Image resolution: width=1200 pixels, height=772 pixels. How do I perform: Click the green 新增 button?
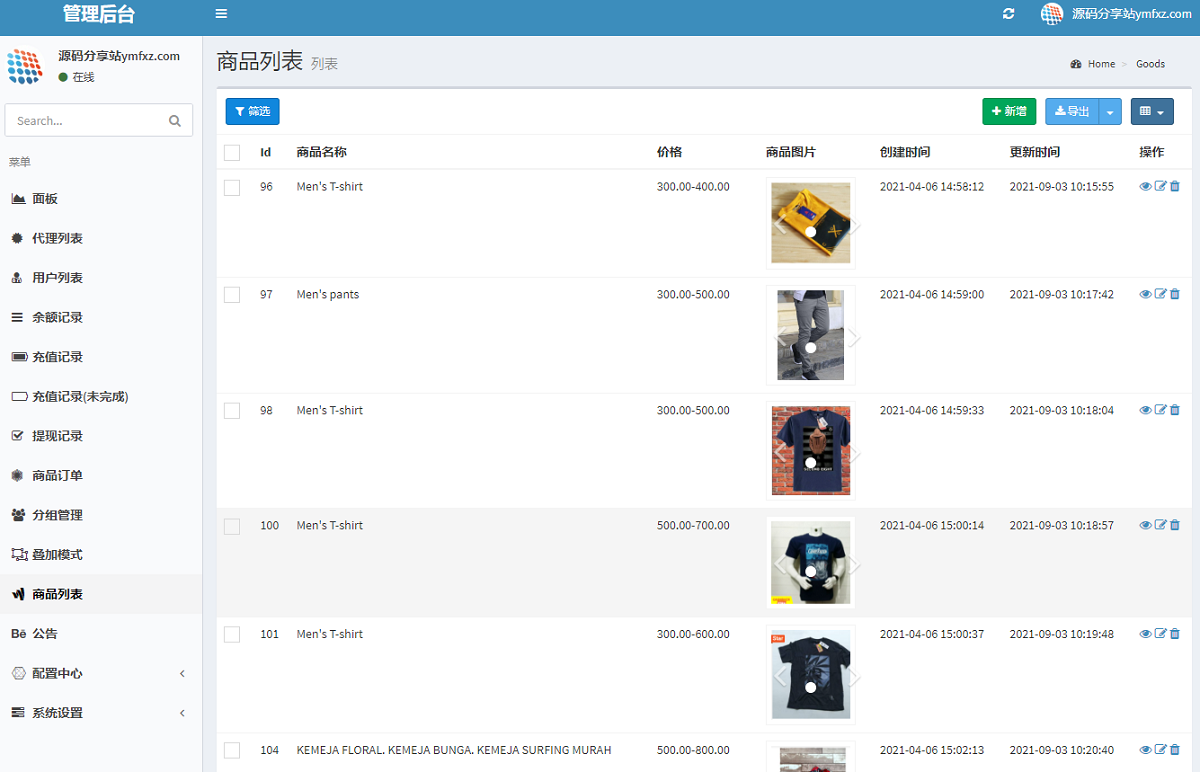tap(1009, 112)
